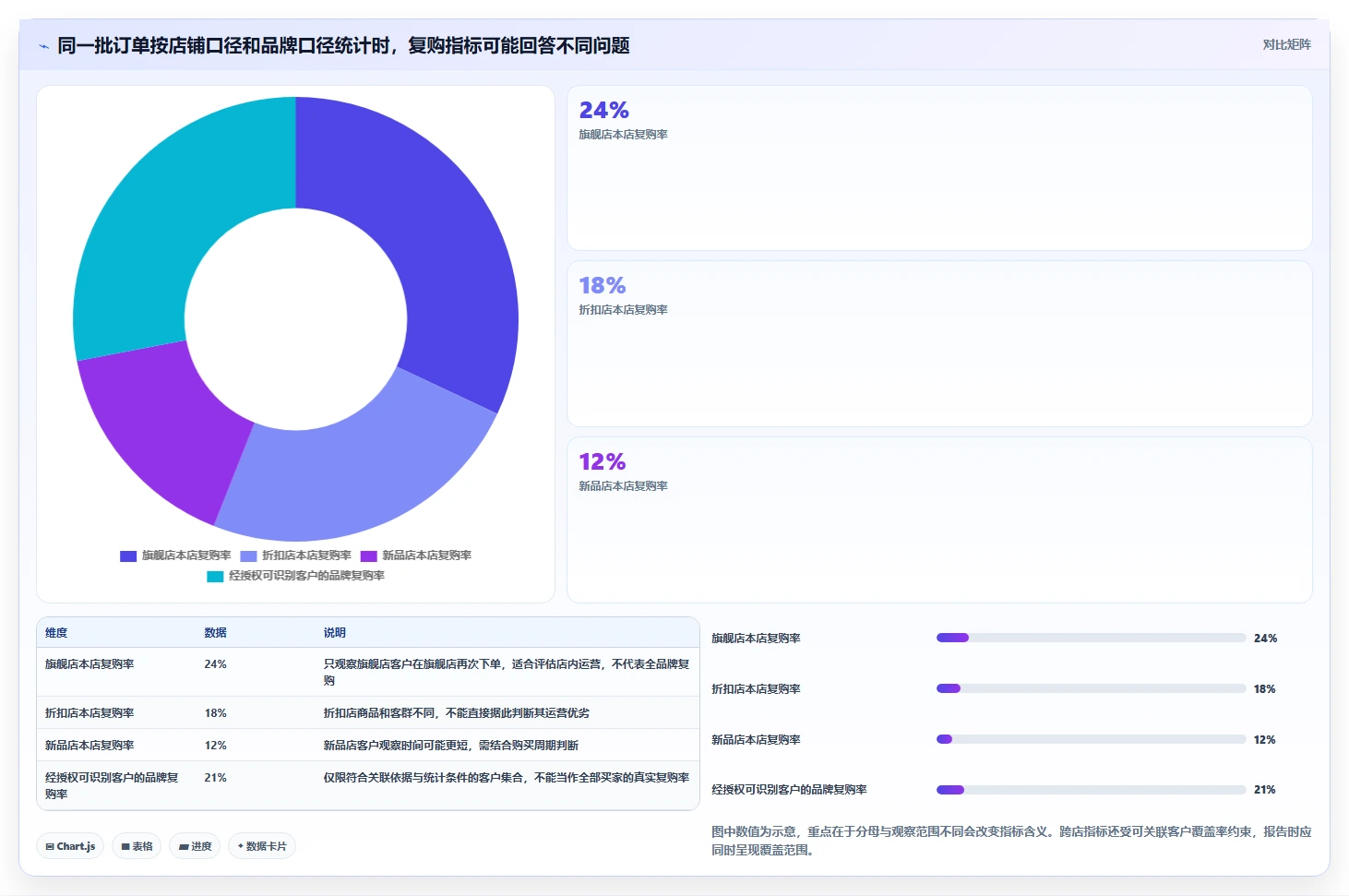Viewport: 1349px width, 896px height.
Task: Click the 24% value in the table
Action: (215, 664)
